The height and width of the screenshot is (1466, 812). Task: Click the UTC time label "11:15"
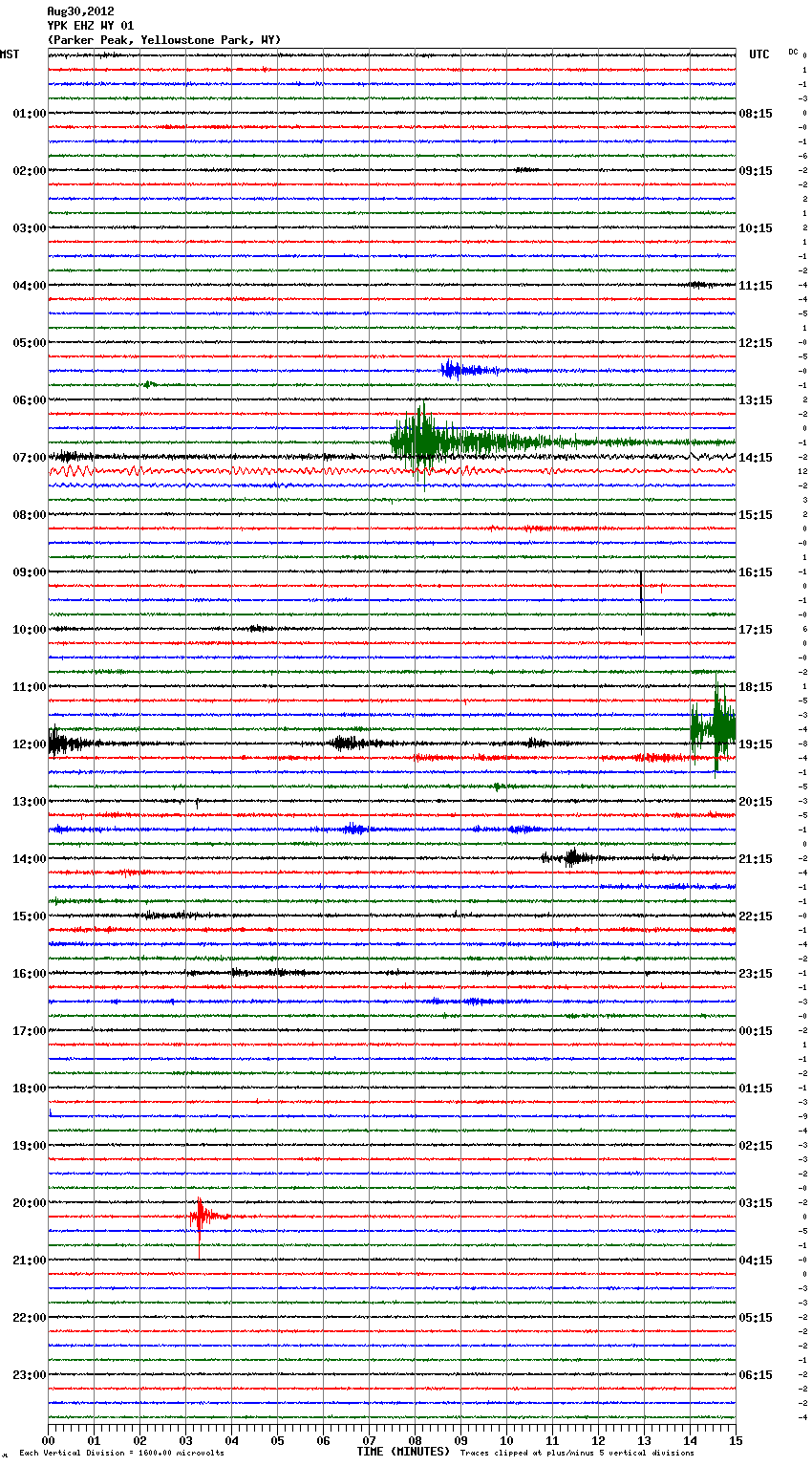point(756,286)
